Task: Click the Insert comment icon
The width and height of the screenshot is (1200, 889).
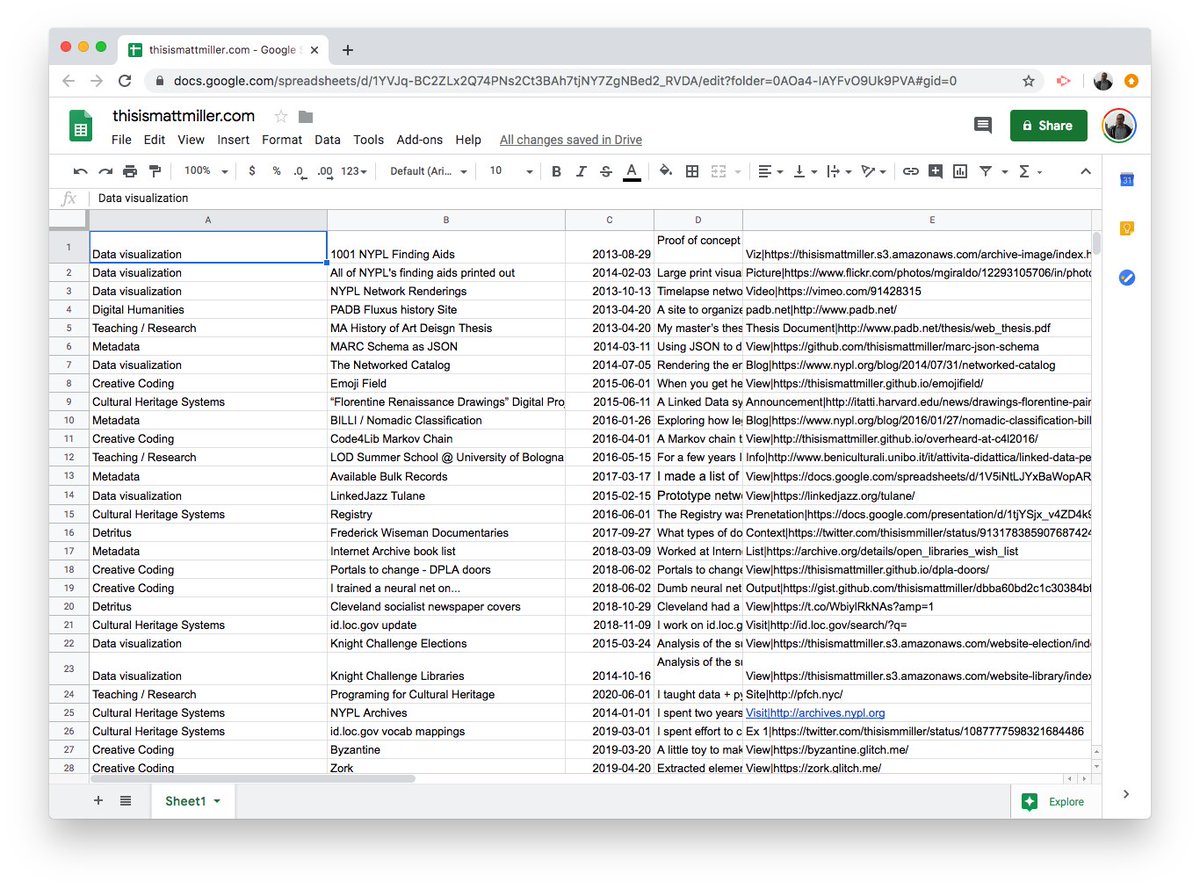Action: pos(935,172)
